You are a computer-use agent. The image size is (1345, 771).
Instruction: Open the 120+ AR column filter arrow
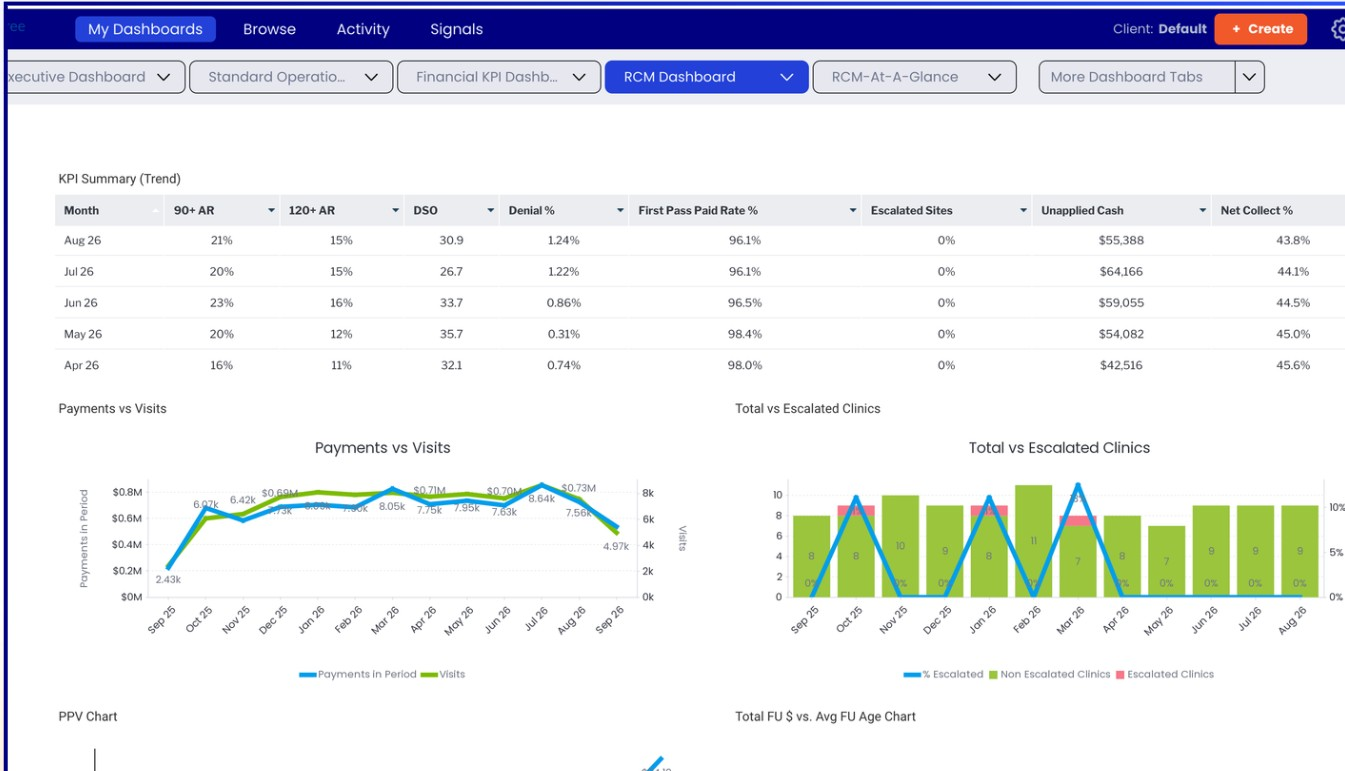click(x=396, y=211)
